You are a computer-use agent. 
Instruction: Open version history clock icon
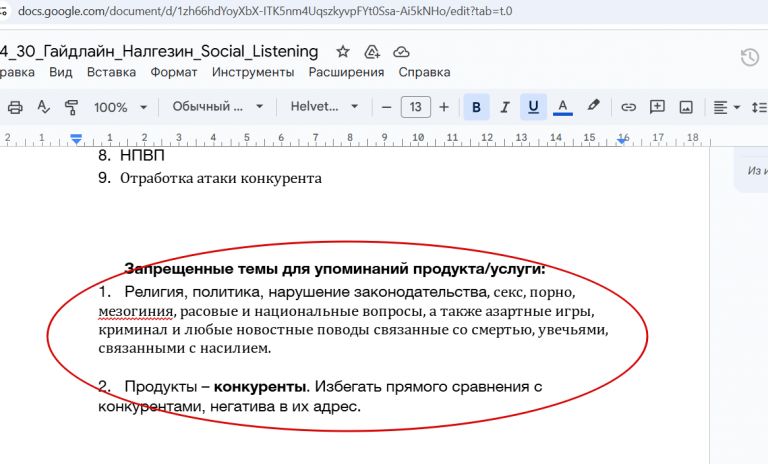tap(749, 57)
